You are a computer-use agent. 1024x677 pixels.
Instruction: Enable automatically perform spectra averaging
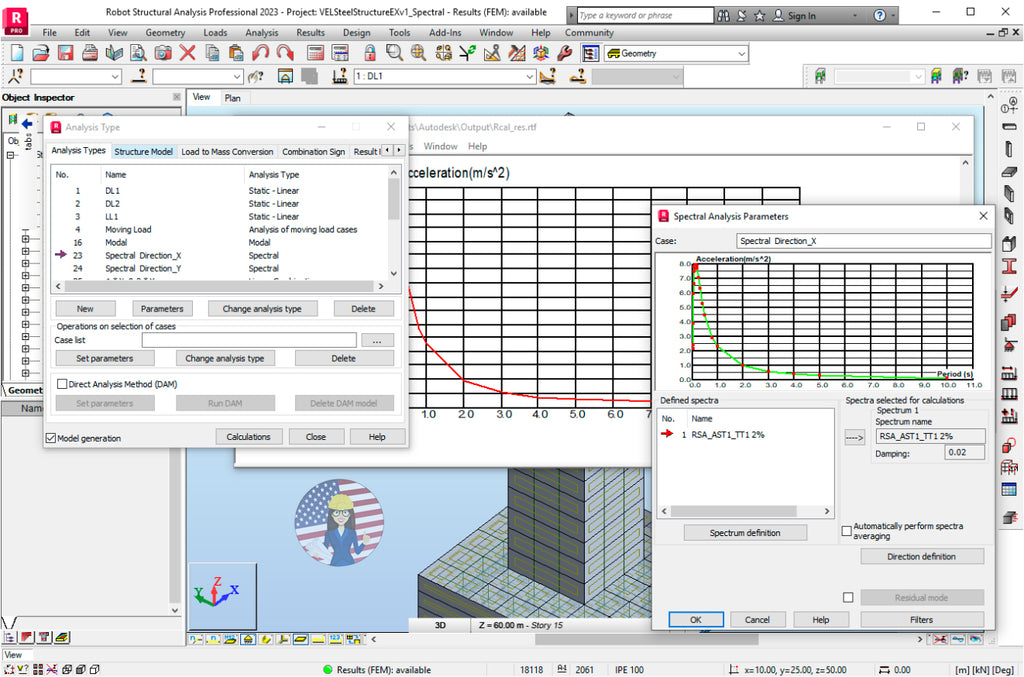[846, 530]
